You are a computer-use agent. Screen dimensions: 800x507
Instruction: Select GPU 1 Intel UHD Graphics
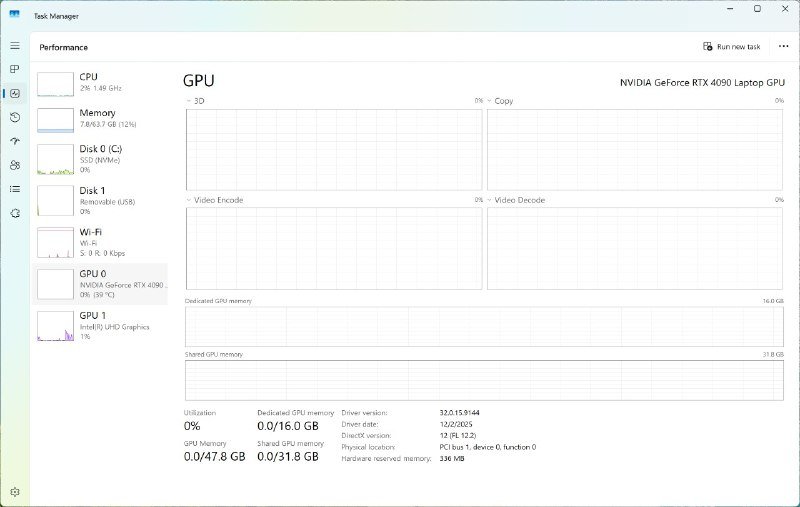point(102,325)
